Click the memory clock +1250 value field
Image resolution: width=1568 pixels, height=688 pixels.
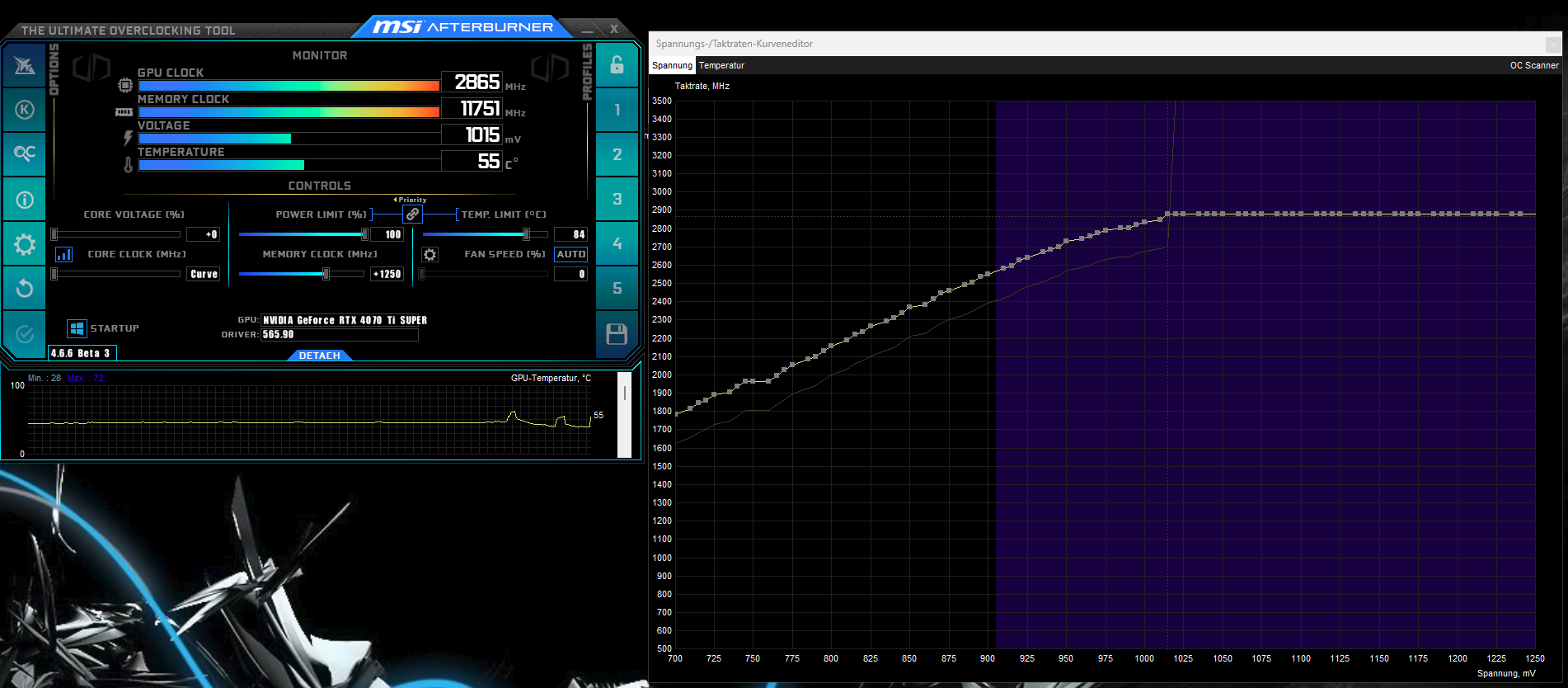pos(387,274)
